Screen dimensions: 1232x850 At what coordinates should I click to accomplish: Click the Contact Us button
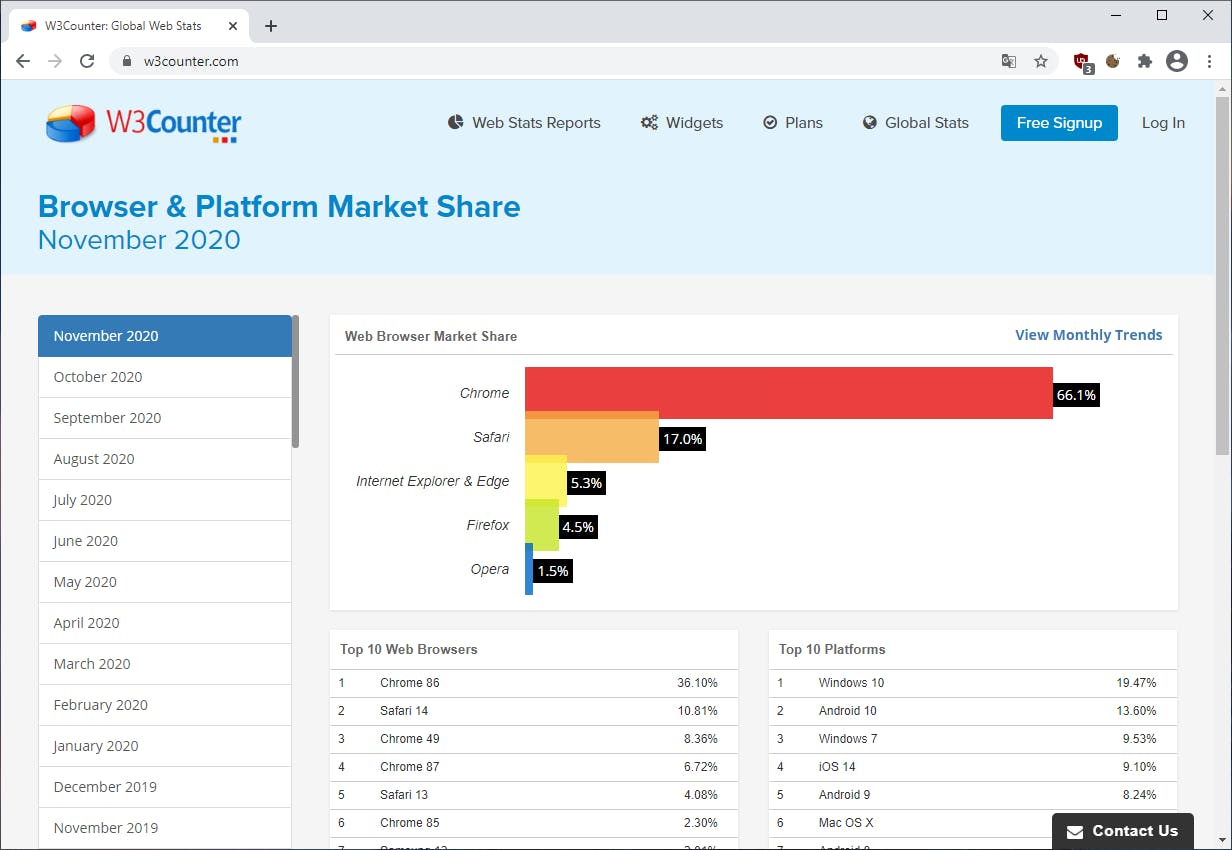coord(1122,831)
